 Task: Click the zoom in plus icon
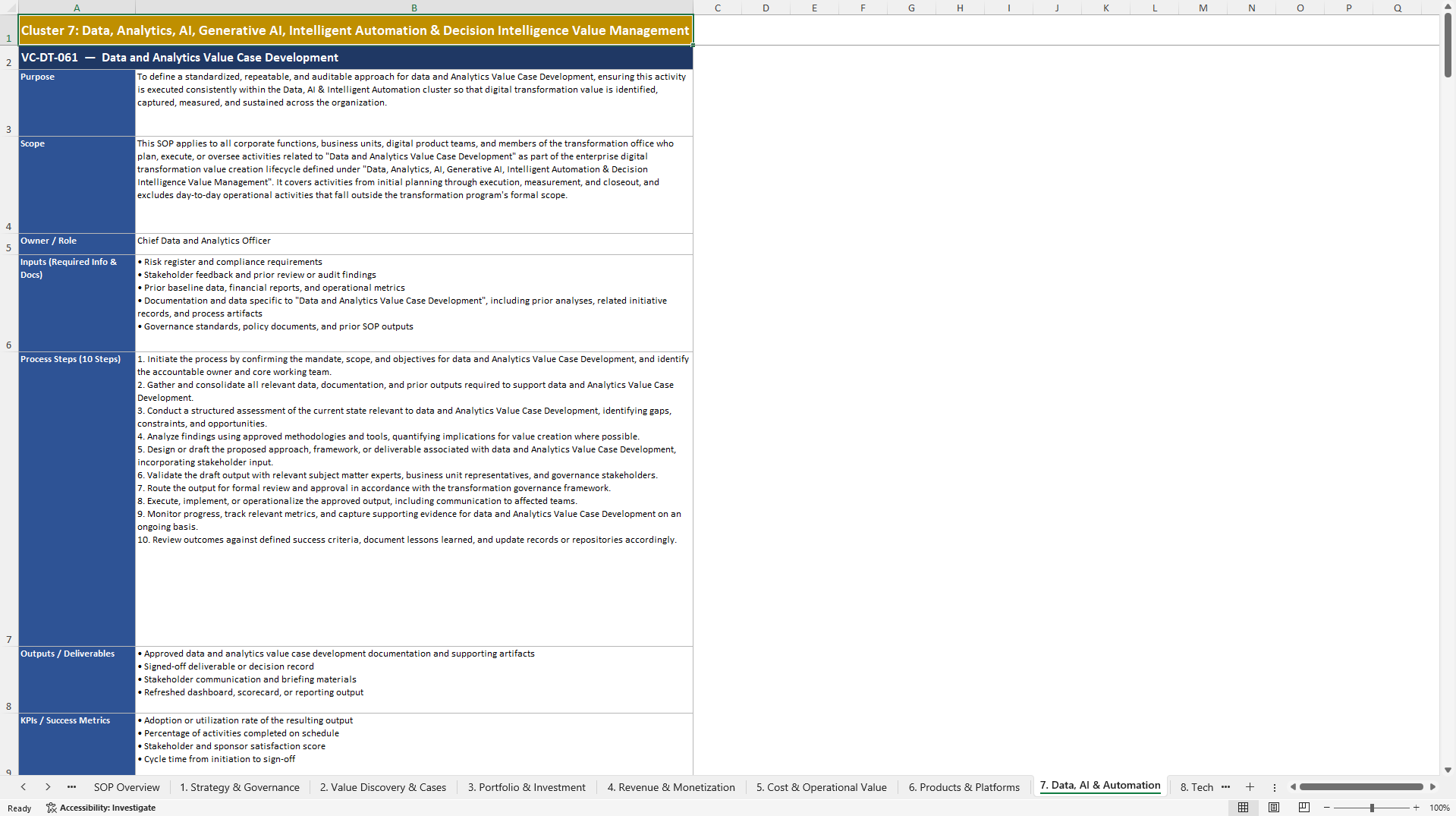1416,808
